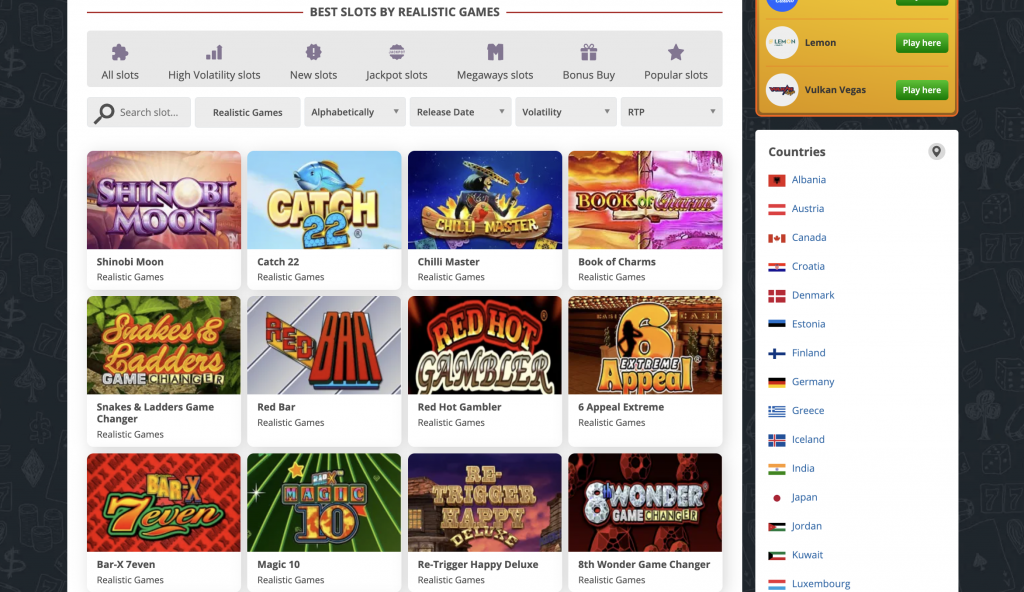Screen dimensions: 1024x592
Task: Click the Estonia flag icon
Action: pyautogui.click(x=776, y=324)
